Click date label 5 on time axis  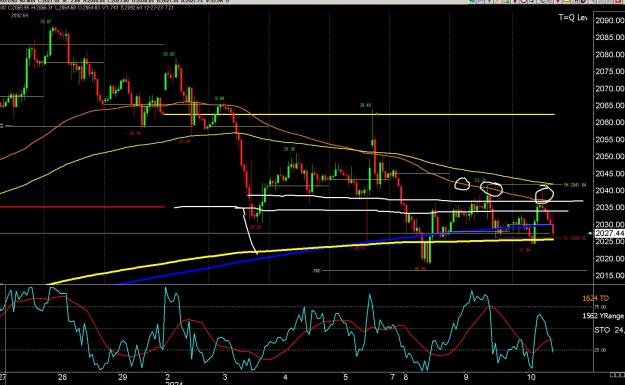click(x=345, y=377)
